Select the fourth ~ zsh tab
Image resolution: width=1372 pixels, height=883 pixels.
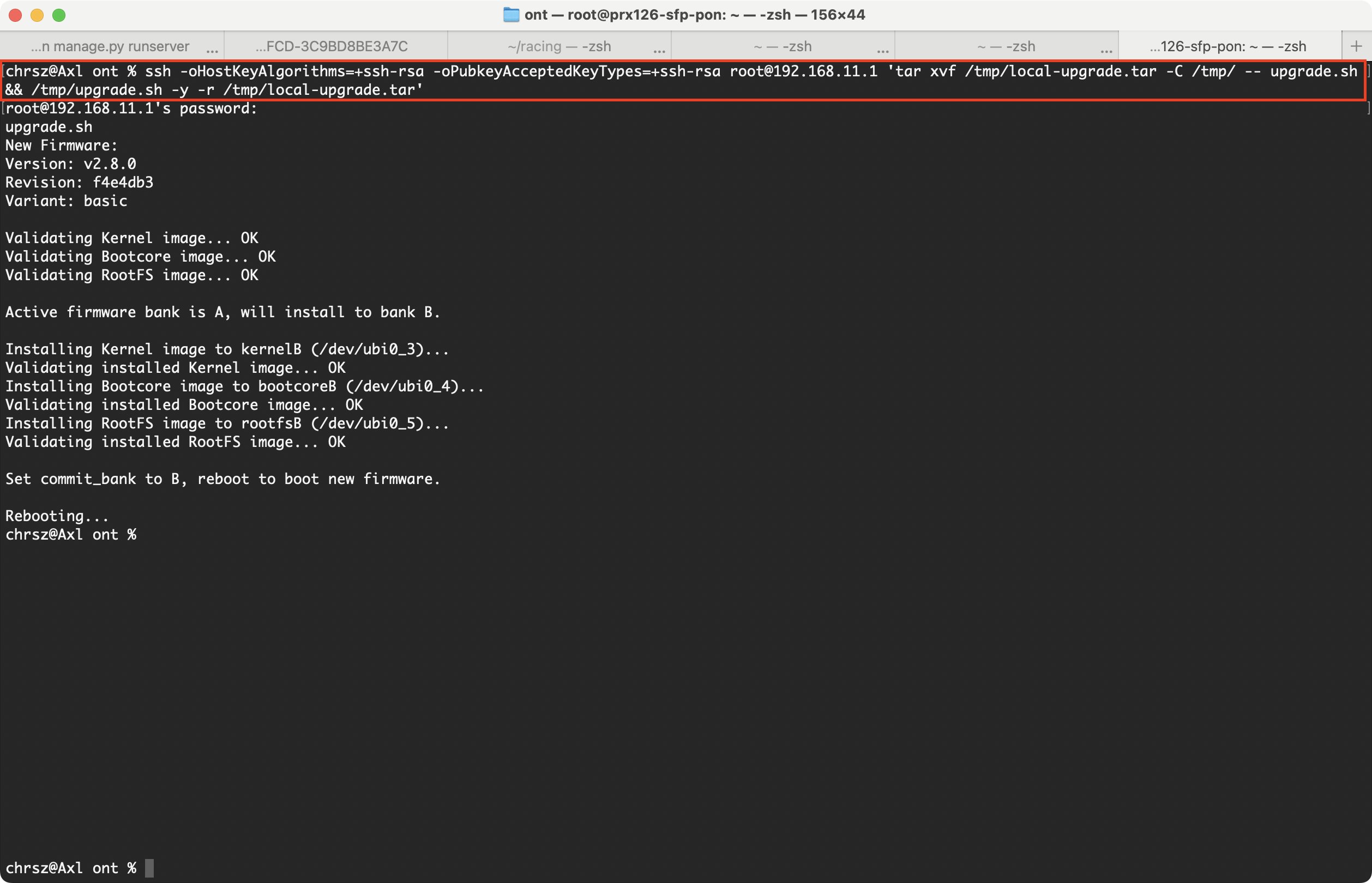point(783,46)
